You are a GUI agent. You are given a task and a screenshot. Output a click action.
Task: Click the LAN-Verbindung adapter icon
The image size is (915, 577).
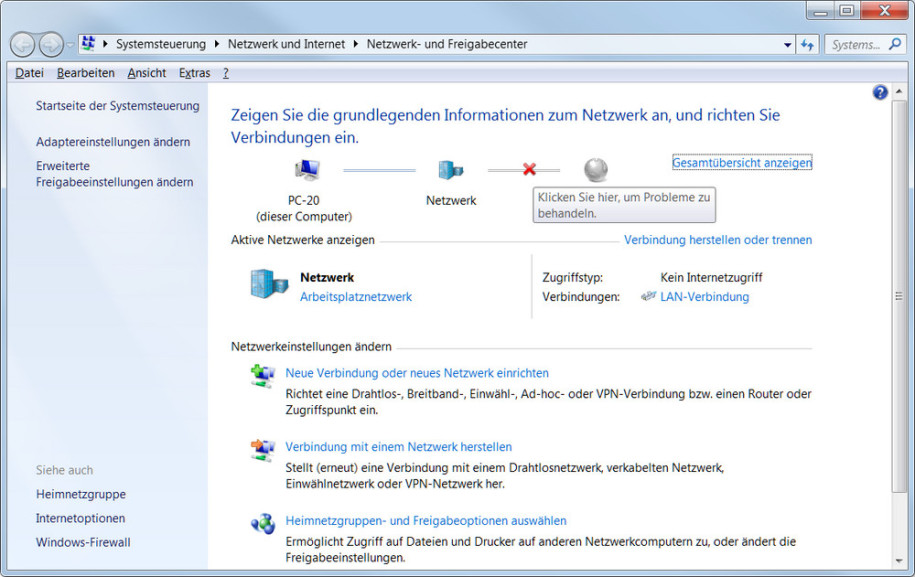pos(648,296)
